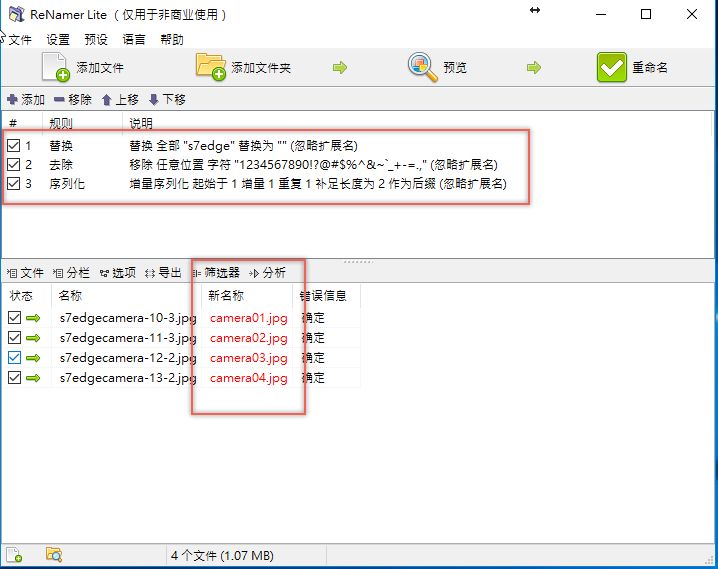Screen dimensions: 718x569
Task: Click the Preview (预览) magnifier icon
Action: tap(423, 67)
